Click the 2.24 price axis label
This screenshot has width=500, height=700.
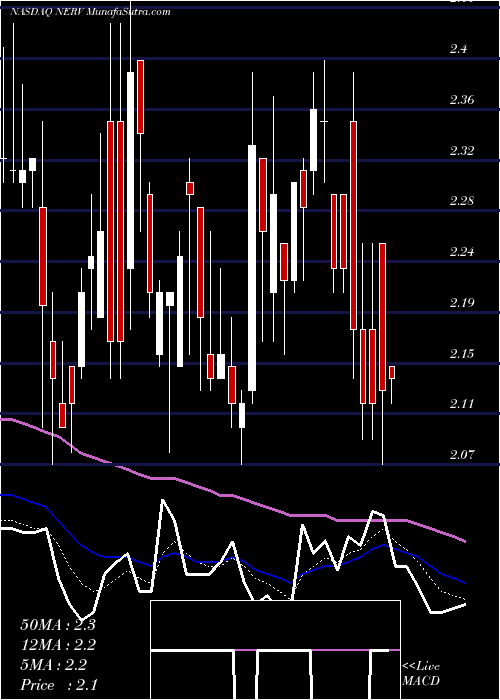(x=462, y=251)
